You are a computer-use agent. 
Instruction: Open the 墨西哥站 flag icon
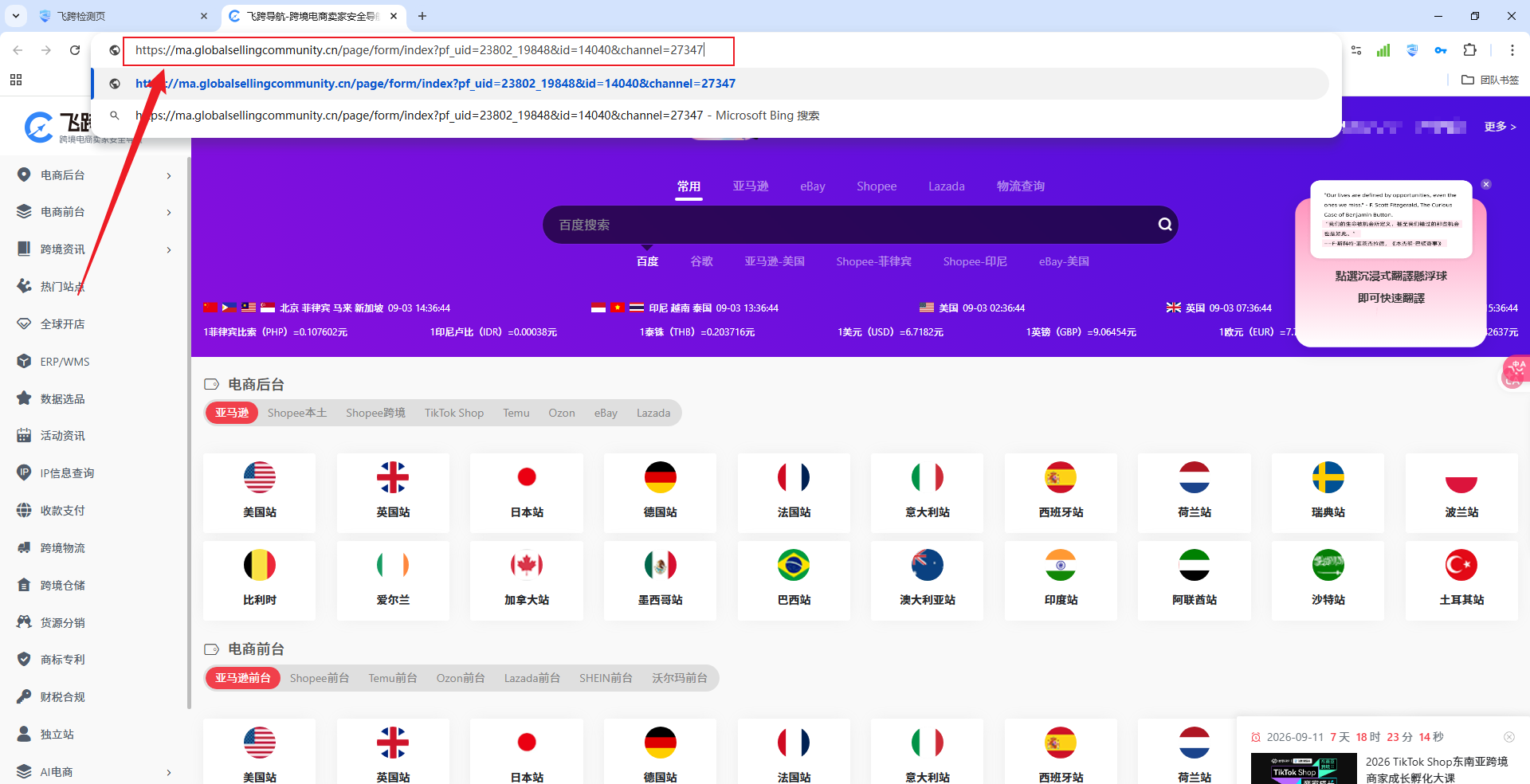click(x=661, y=565)
